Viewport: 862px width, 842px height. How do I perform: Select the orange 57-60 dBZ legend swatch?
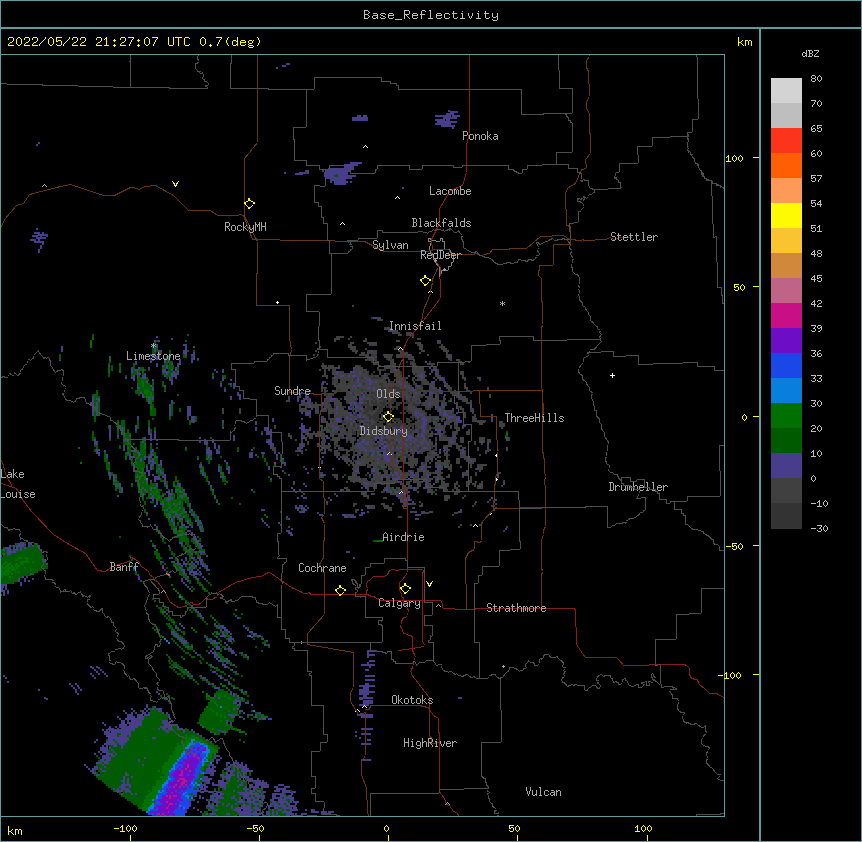click(x=786, y=166)
